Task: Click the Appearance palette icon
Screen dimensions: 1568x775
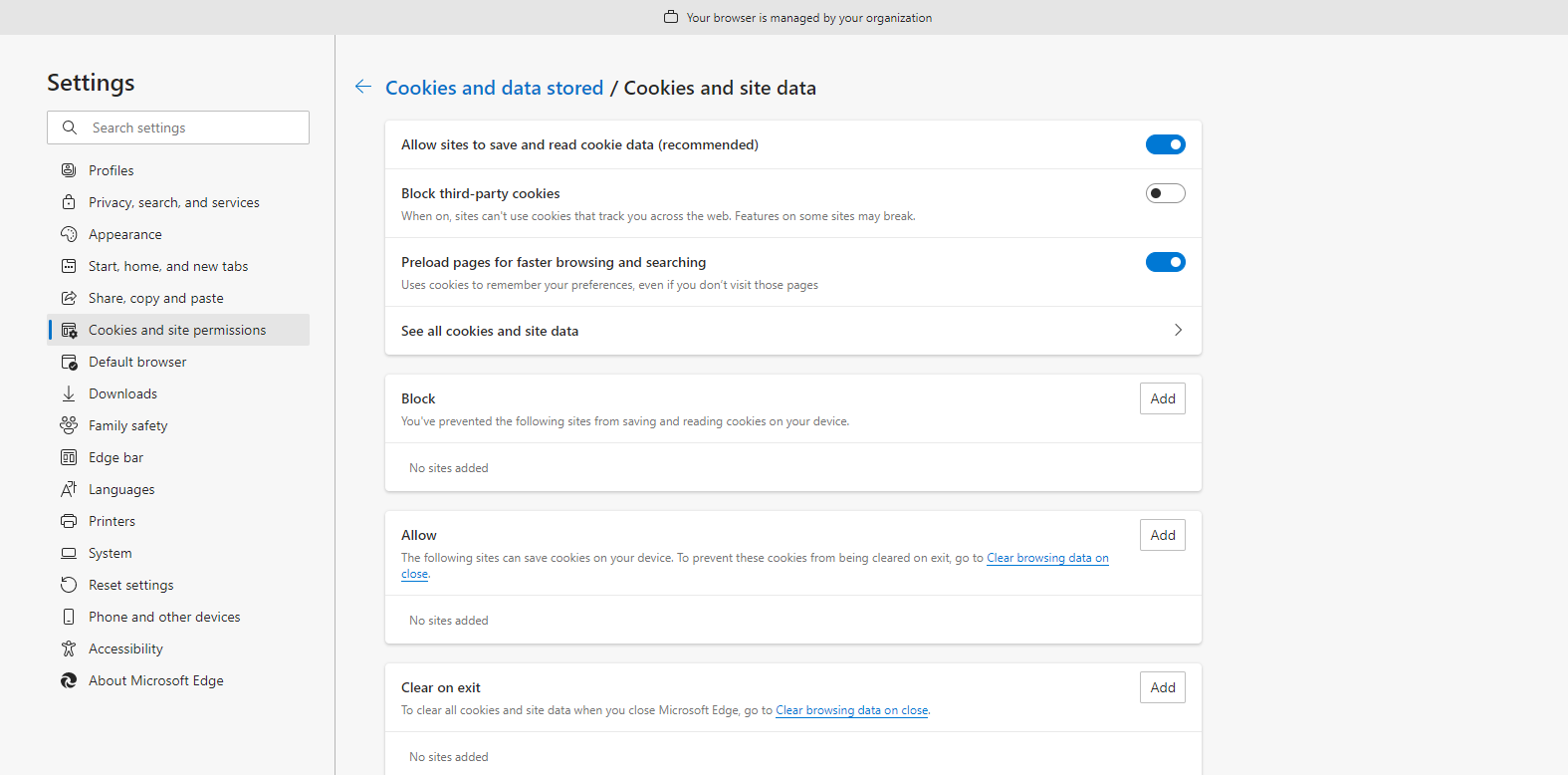Action: click(x=69, y=234)
